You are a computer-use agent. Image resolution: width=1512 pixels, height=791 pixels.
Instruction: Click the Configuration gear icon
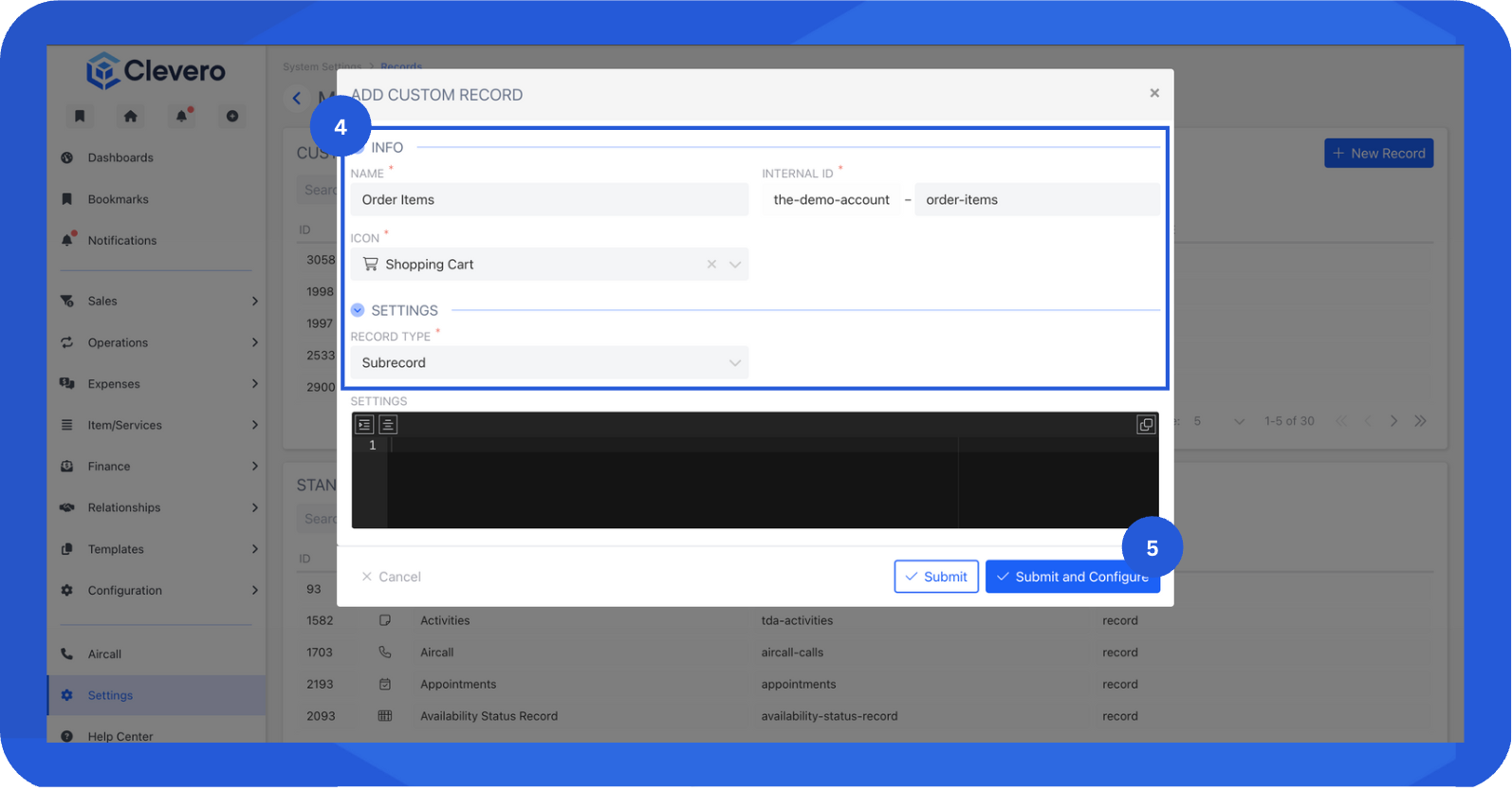pyautogui.click(x=67, y=590)
